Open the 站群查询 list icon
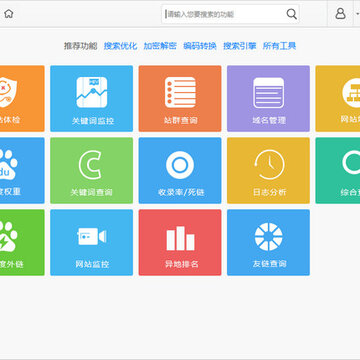360x360 pixels. (180, 92)
